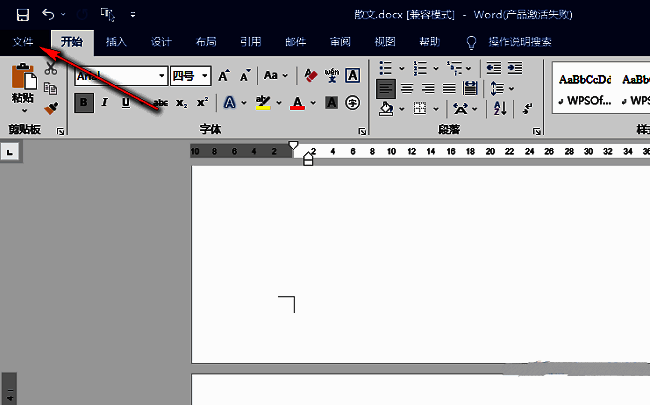Switch to the 插入 ribbon tab
Screen dimensions: 650x405
[x=117, y=42]
